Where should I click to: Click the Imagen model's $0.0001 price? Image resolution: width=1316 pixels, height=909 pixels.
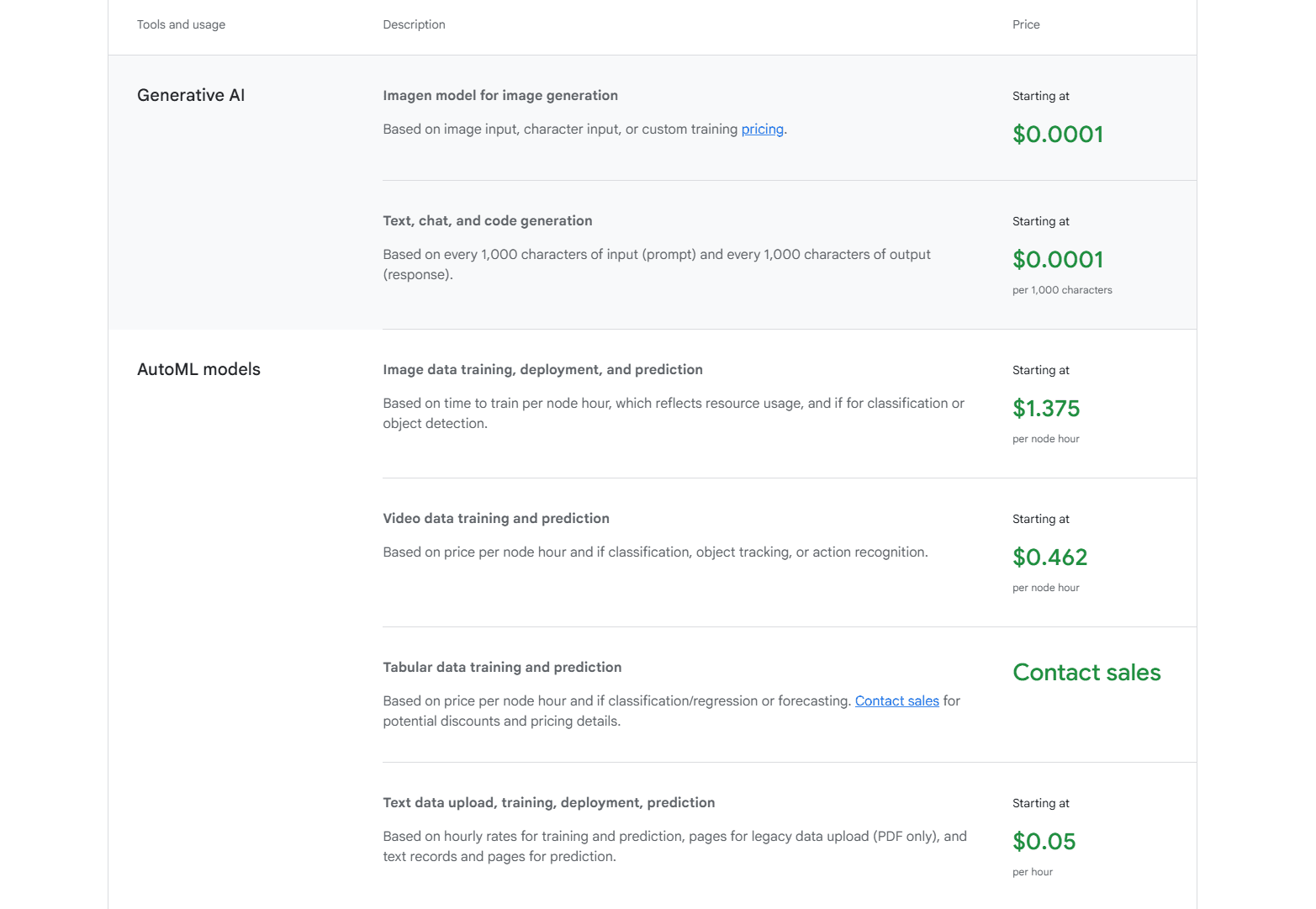point(1057,135)
